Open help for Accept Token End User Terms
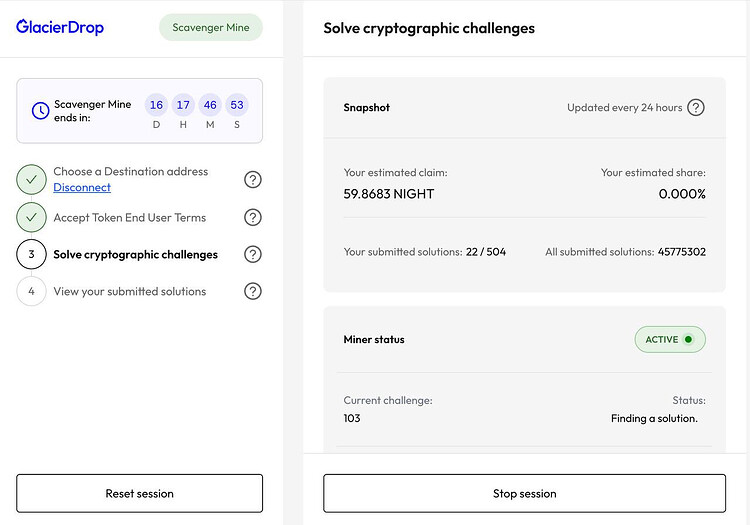 pyautogui.click(x=253, y=217)
